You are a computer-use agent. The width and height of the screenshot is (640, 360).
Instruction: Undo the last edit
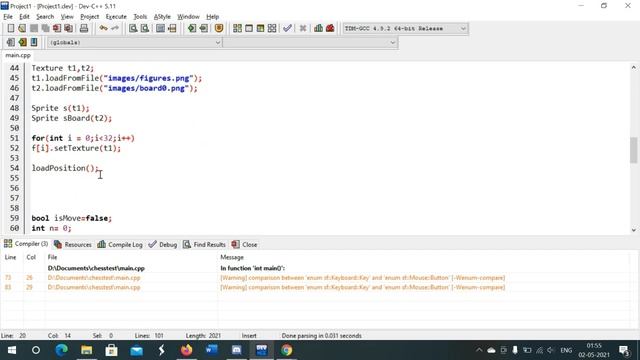[x=103, y=28]
